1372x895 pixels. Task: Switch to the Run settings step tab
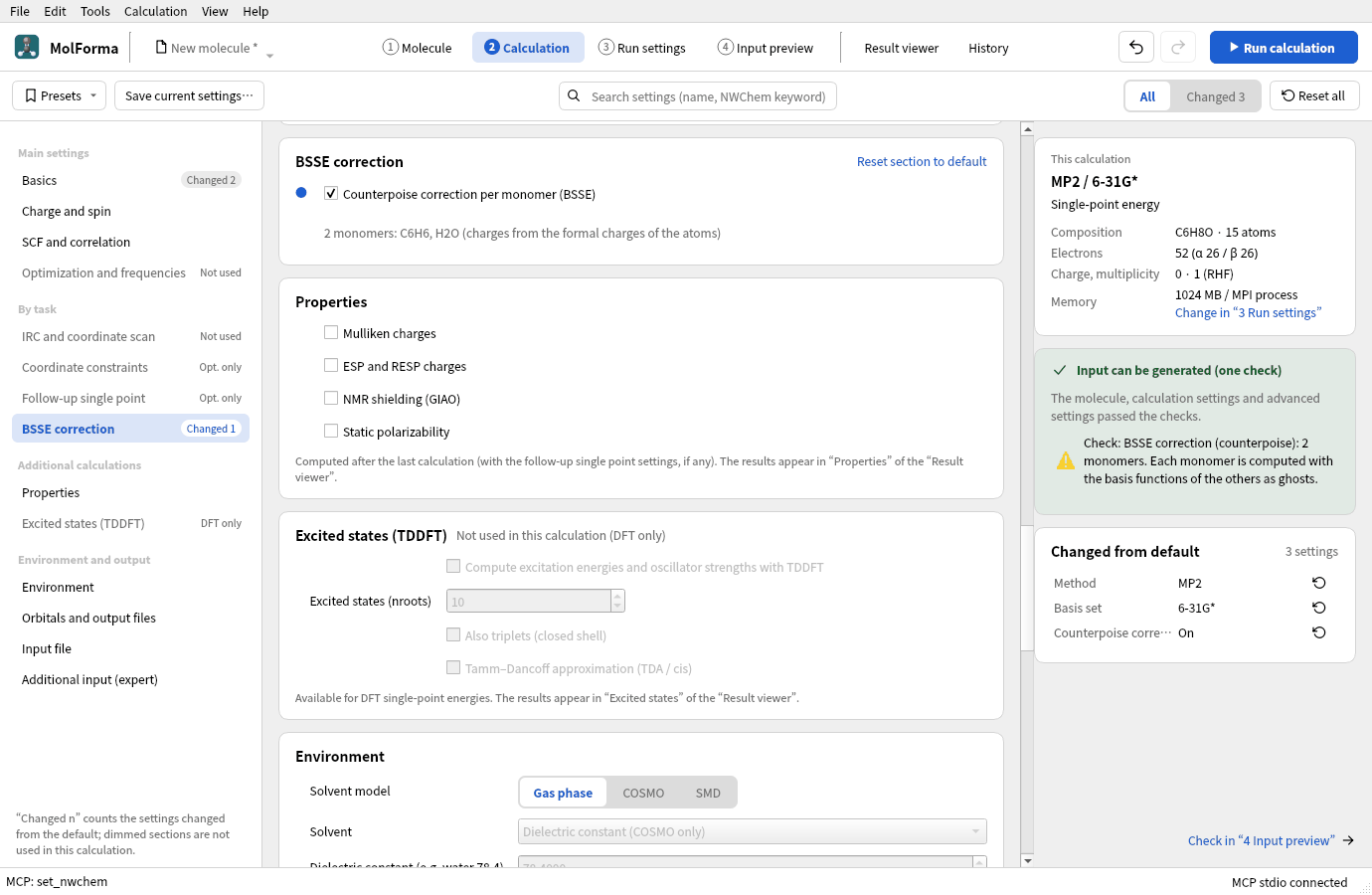pyautogui.click(x=642, y=48)
